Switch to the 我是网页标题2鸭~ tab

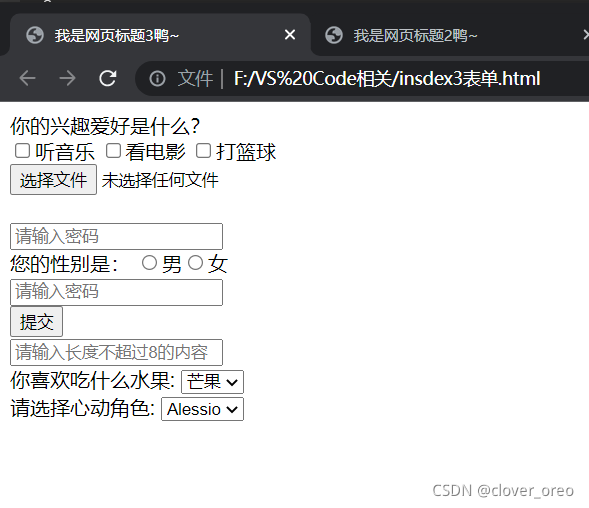[449, 35]
